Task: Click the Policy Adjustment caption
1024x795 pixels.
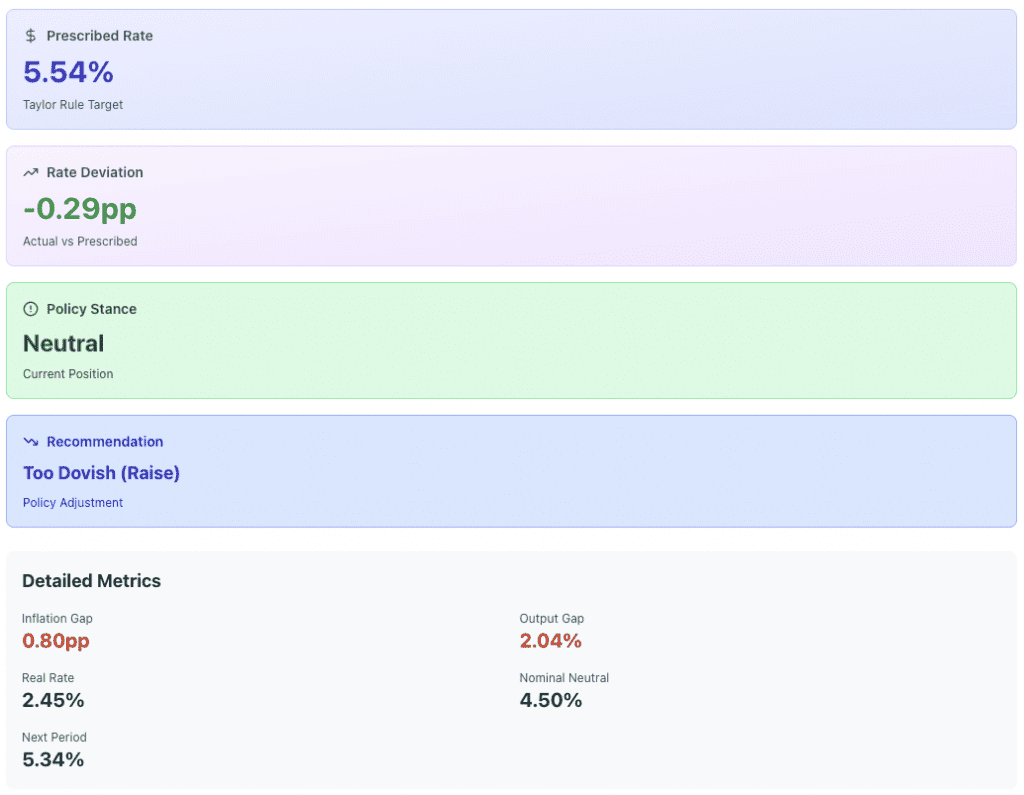Action: click(x=73, y=503)
